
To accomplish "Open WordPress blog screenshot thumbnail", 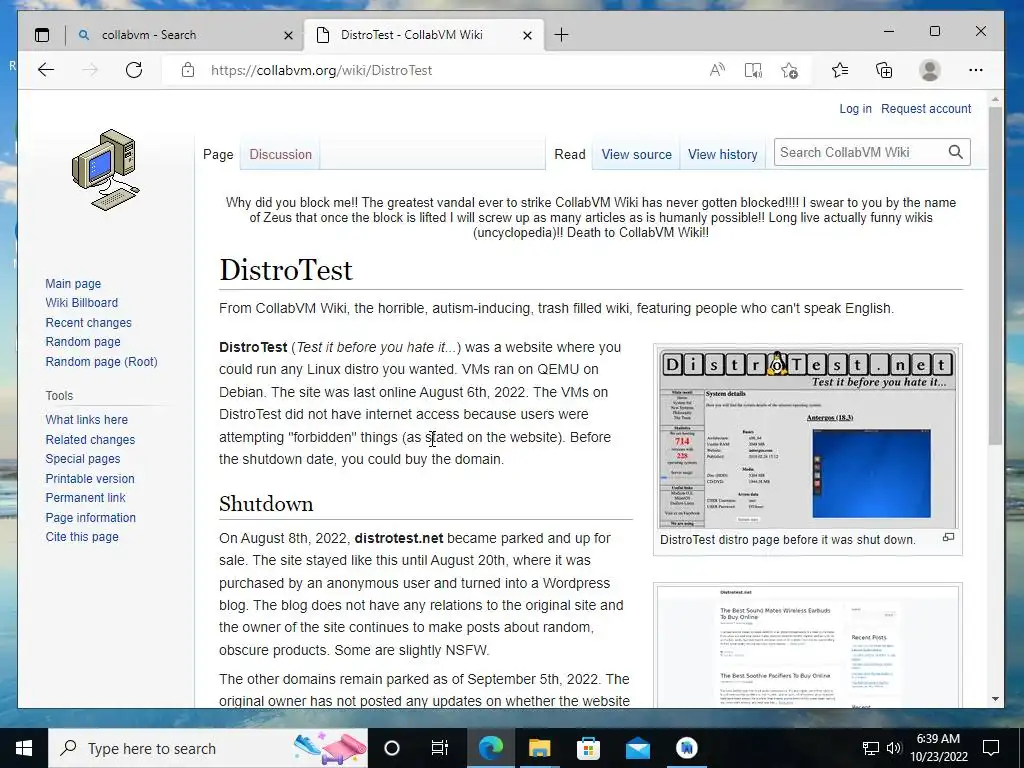I will (x=808, y=647).
